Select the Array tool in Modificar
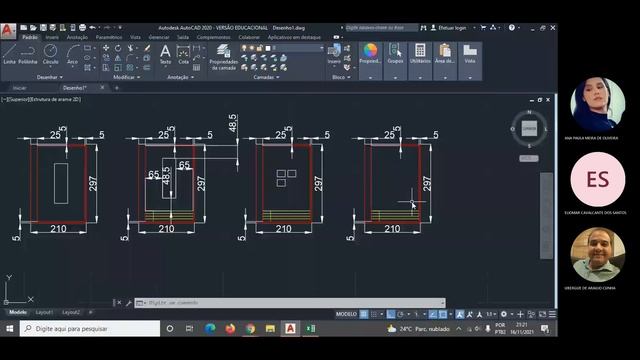Viewport: 640px width, 360px height. coord(130,67)
